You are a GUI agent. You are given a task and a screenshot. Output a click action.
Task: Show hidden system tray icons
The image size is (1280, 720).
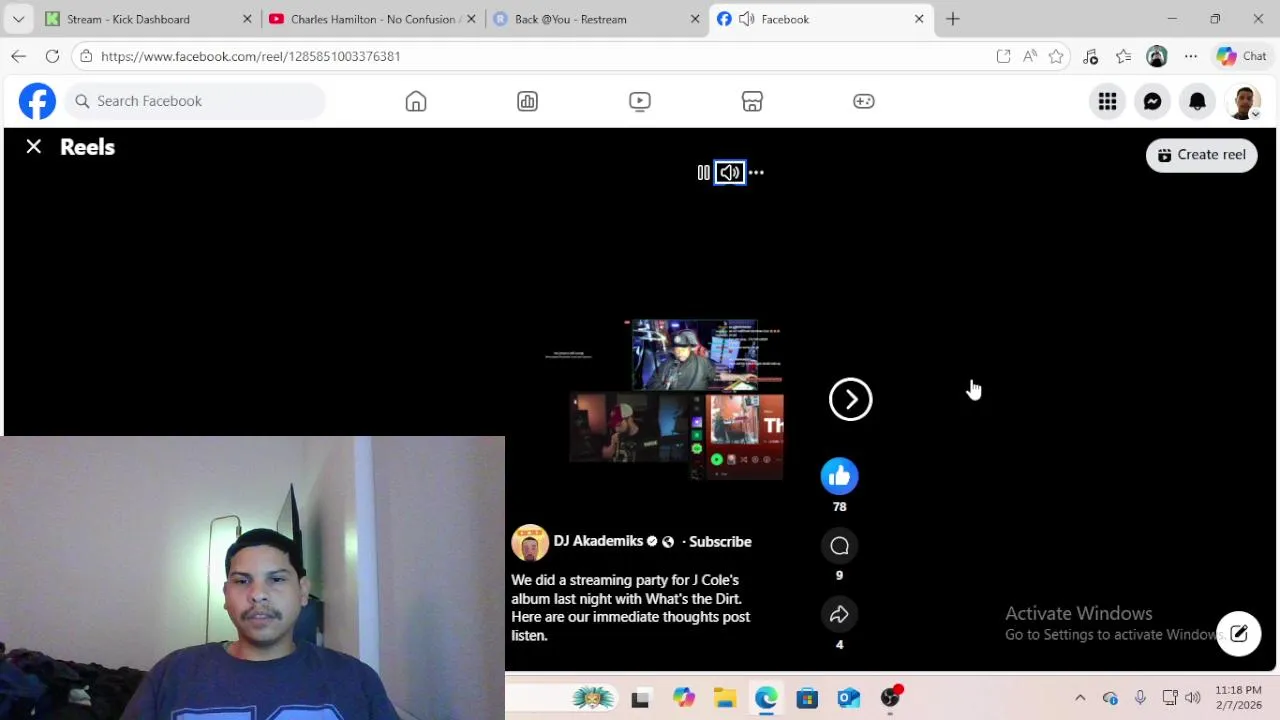point(1080,698)
